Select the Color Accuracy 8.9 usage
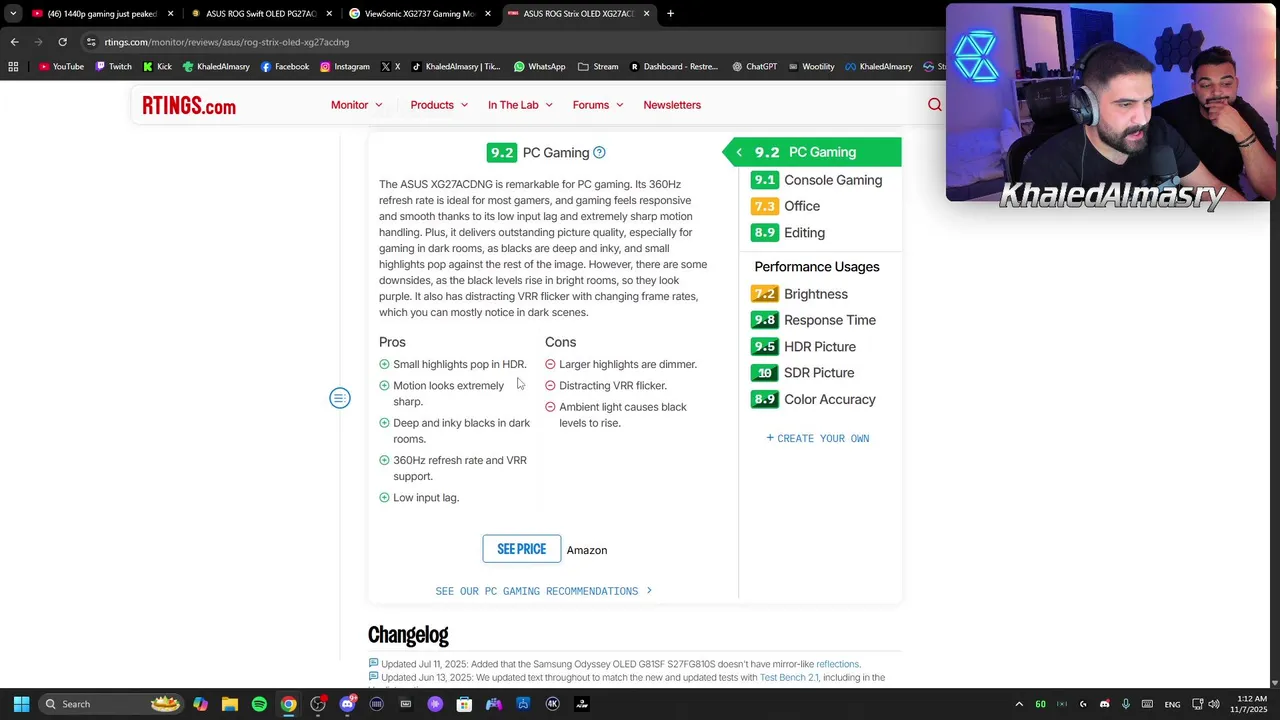The height and width of the screenshot is (720, 1280). pos(814,400)
